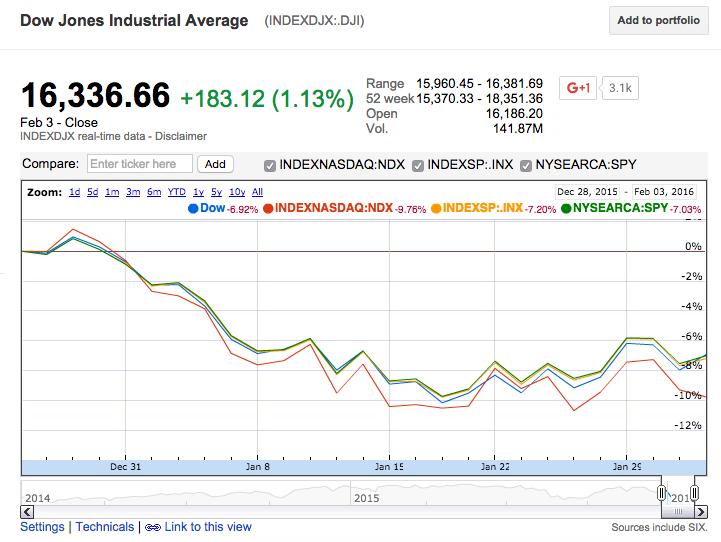The image size is (721, 542).
Task: Grab the left range slider handle
Action: pos(661,493)
